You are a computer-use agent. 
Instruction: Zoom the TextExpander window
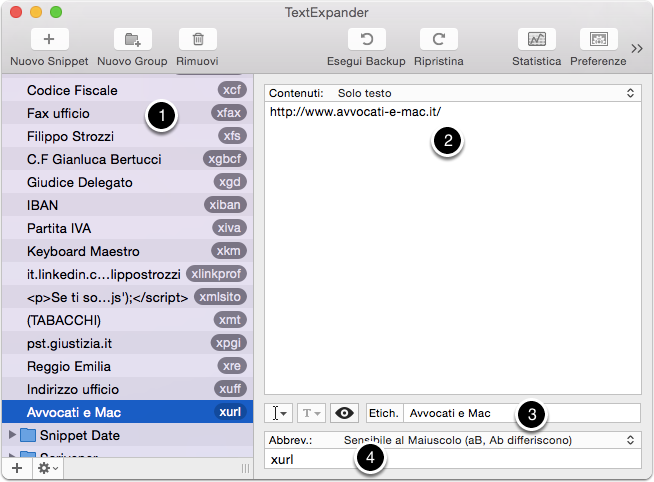point(56,12)
